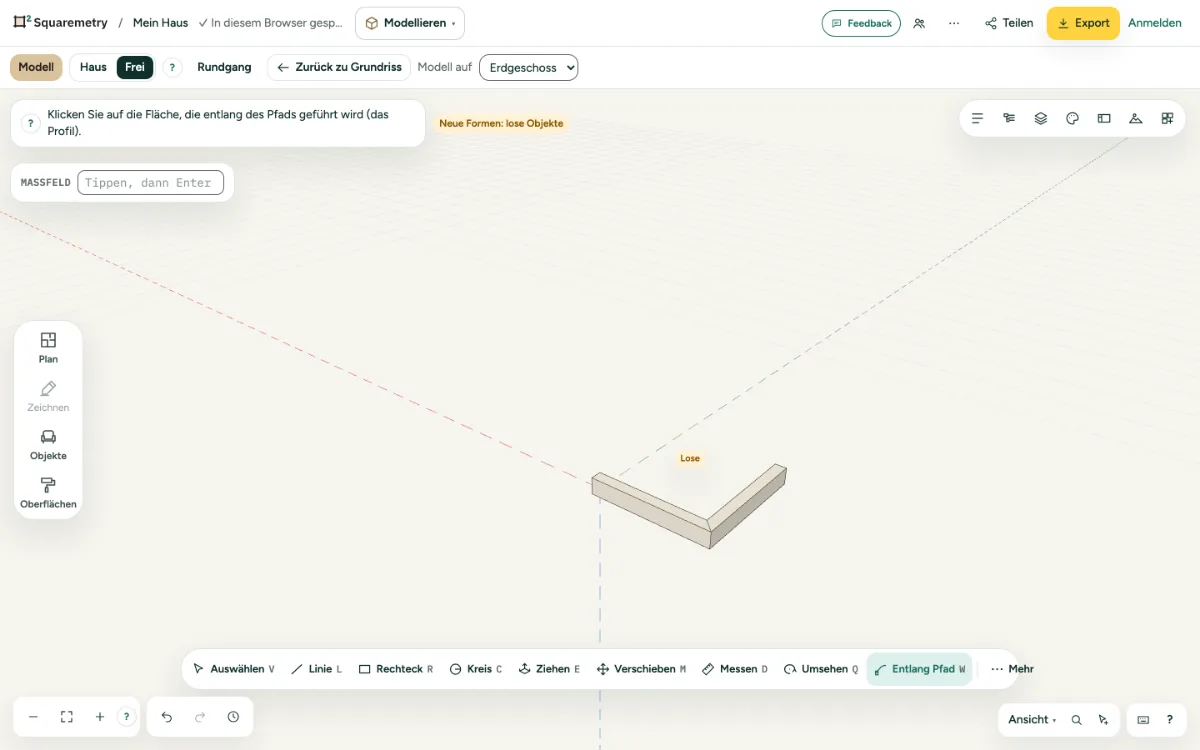
Task: Click the sidebar layout panel icon
Action: coord(1104,118)
